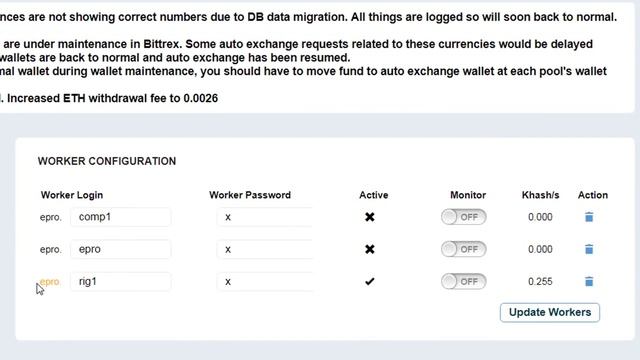The width and height of the screenshot is (640, 360).
Task: Click the active checkmark icon for rig1
Action: [x=369, y=281]
